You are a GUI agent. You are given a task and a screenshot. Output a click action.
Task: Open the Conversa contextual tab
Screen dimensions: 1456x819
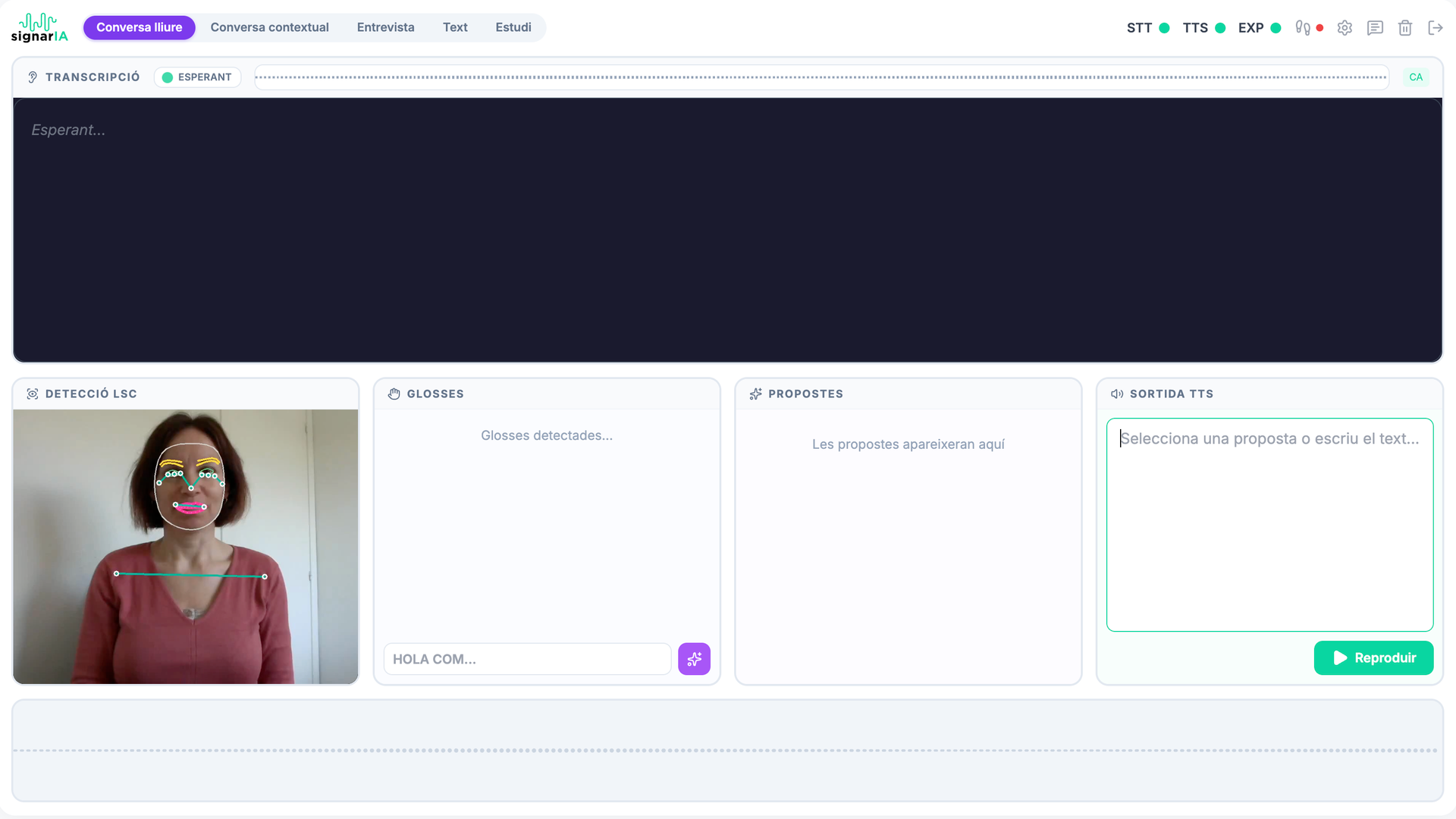tap(269, 27)
